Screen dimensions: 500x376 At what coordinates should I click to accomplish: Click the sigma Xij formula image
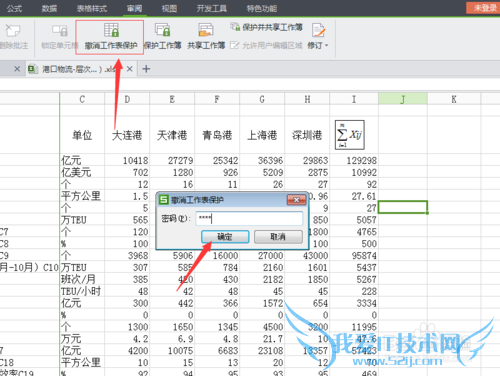coord(350,135)
